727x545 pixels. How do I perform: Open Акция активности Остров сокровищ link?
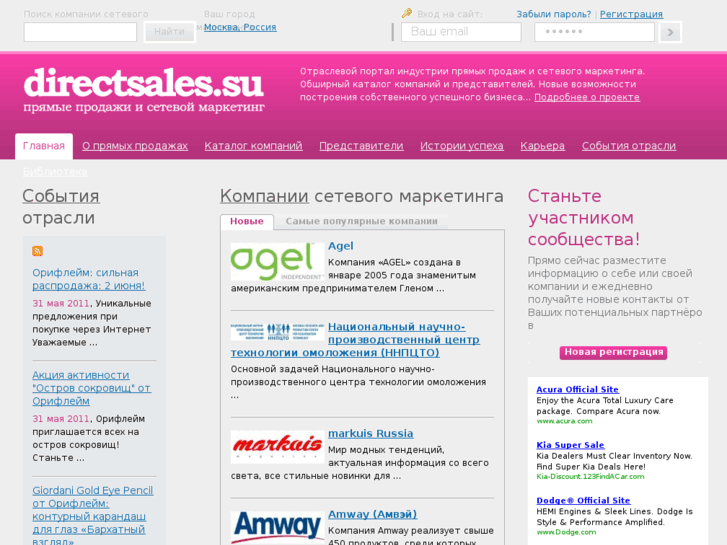91,388
